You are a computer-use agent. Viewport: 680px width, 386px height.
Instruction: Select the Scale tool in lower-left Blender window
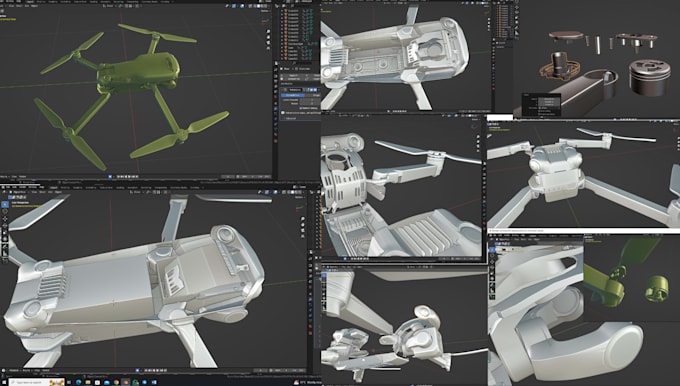(x=5, y=232)
